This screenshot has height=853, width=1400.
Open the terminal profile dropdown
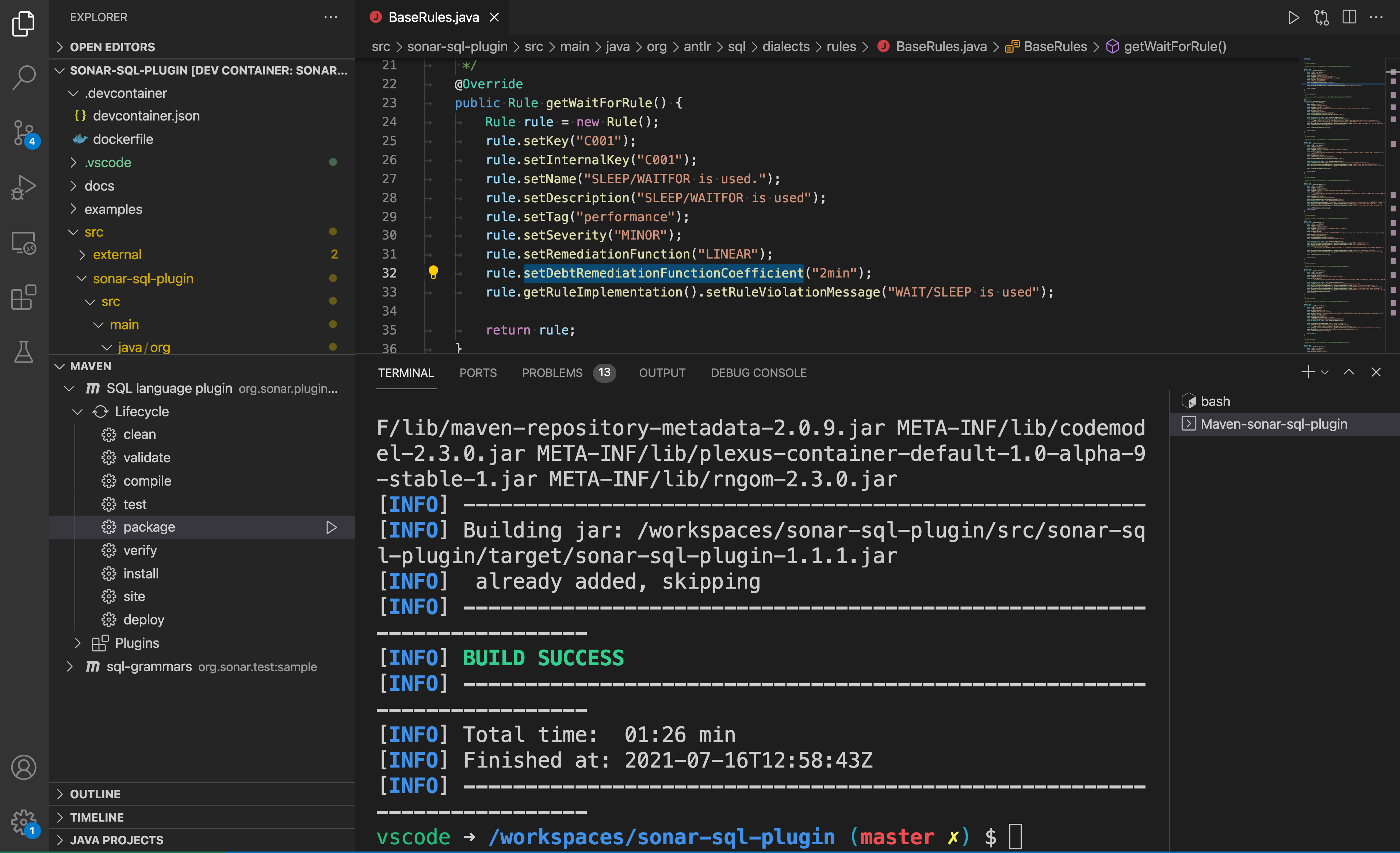1324,372
